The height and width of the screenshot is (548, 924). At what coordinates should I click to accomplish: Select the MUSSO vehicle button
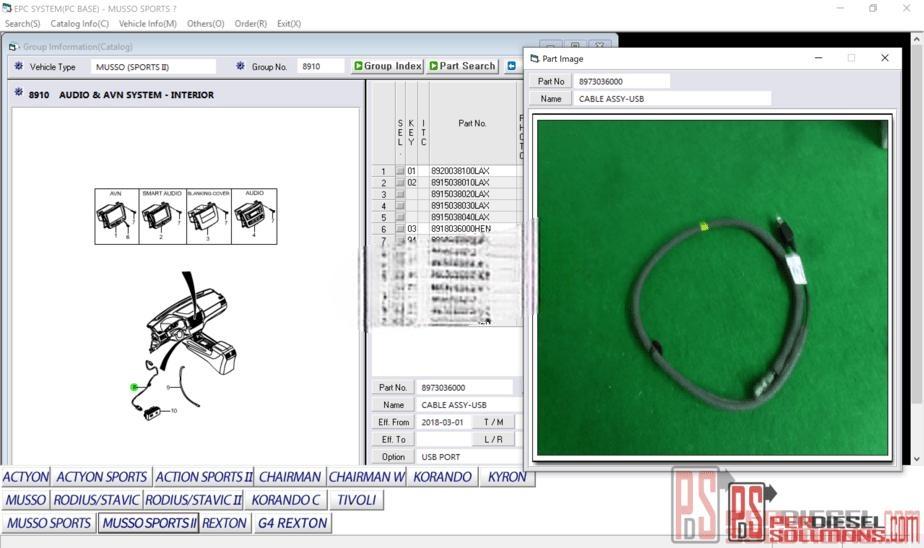[26, 500]
